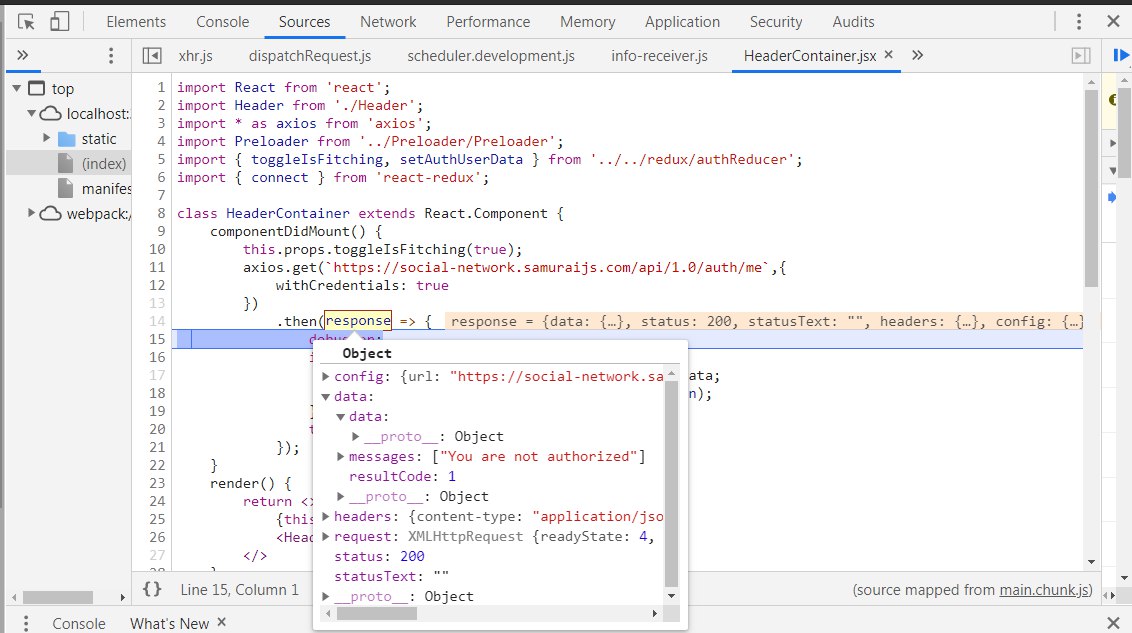Open navigator pane options menu

tap(110, 56)
